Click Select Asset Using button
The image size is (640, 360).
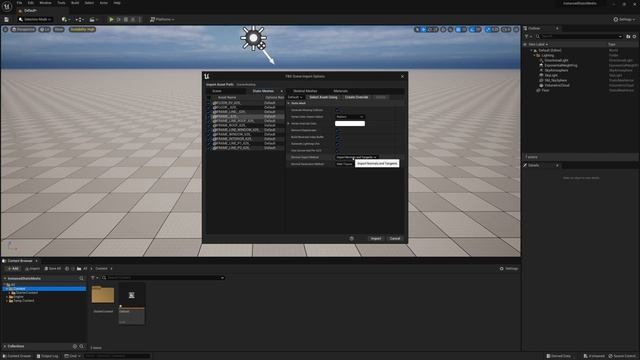323,97
